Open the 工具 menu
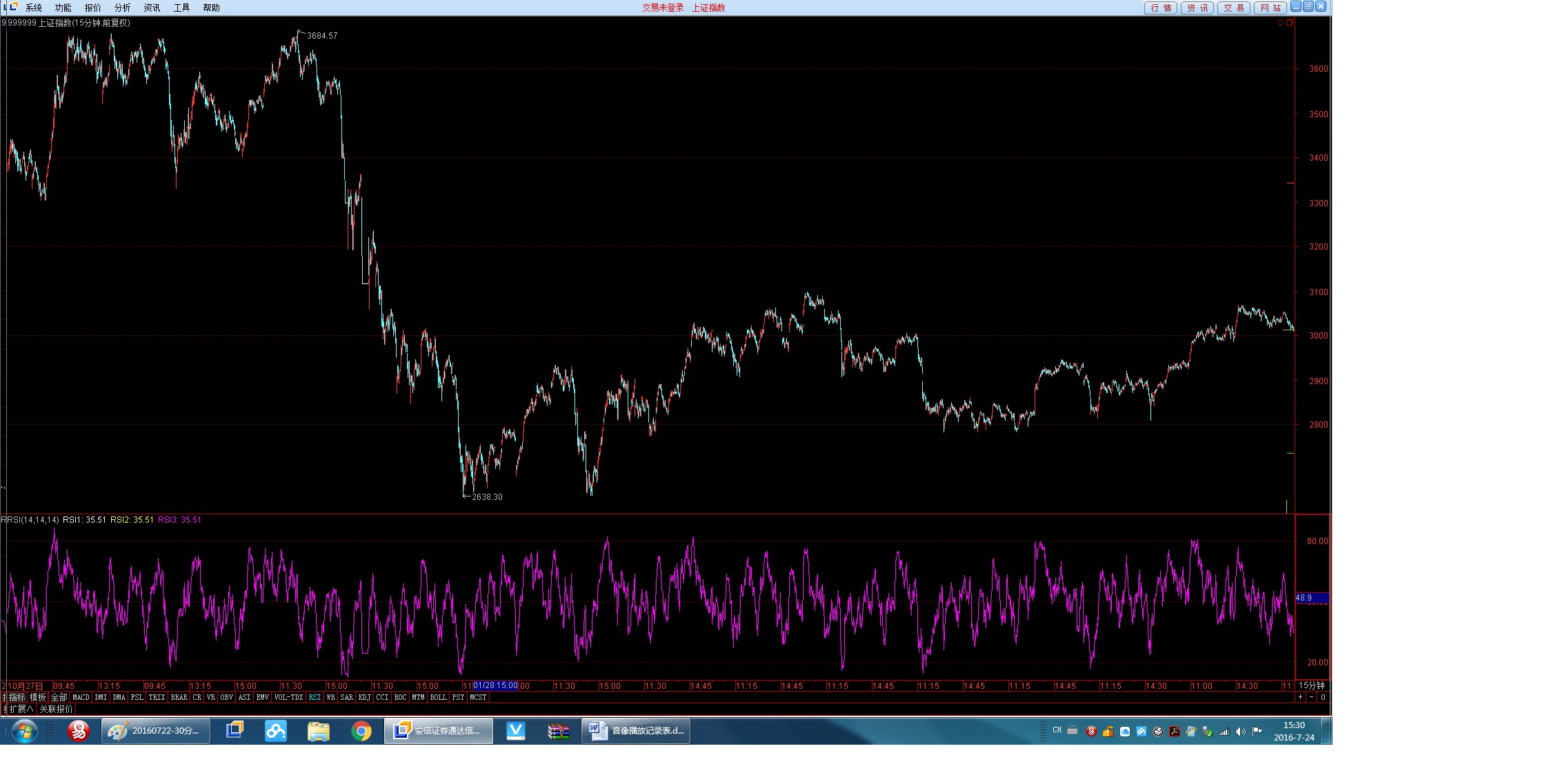Viewport: 1556px width, 784px height. (181, 8)
